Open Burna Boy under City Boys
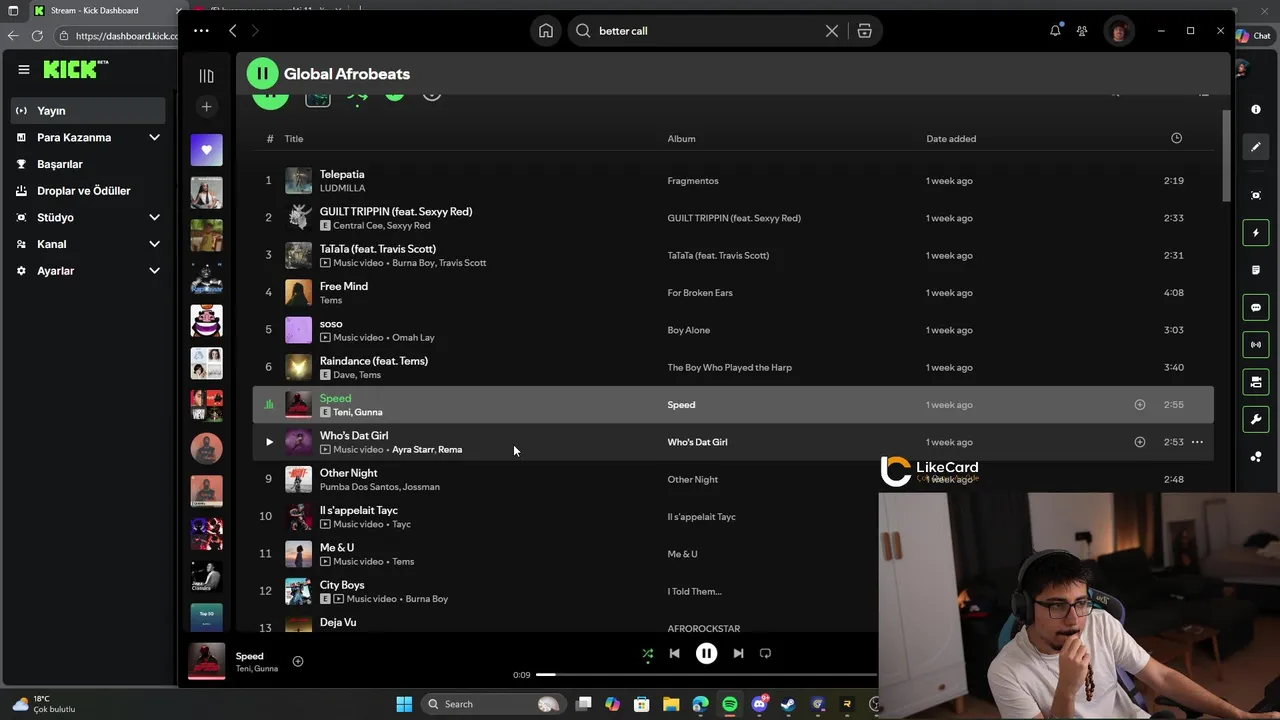The image size is (1280, 720). (x=426, y=599)
